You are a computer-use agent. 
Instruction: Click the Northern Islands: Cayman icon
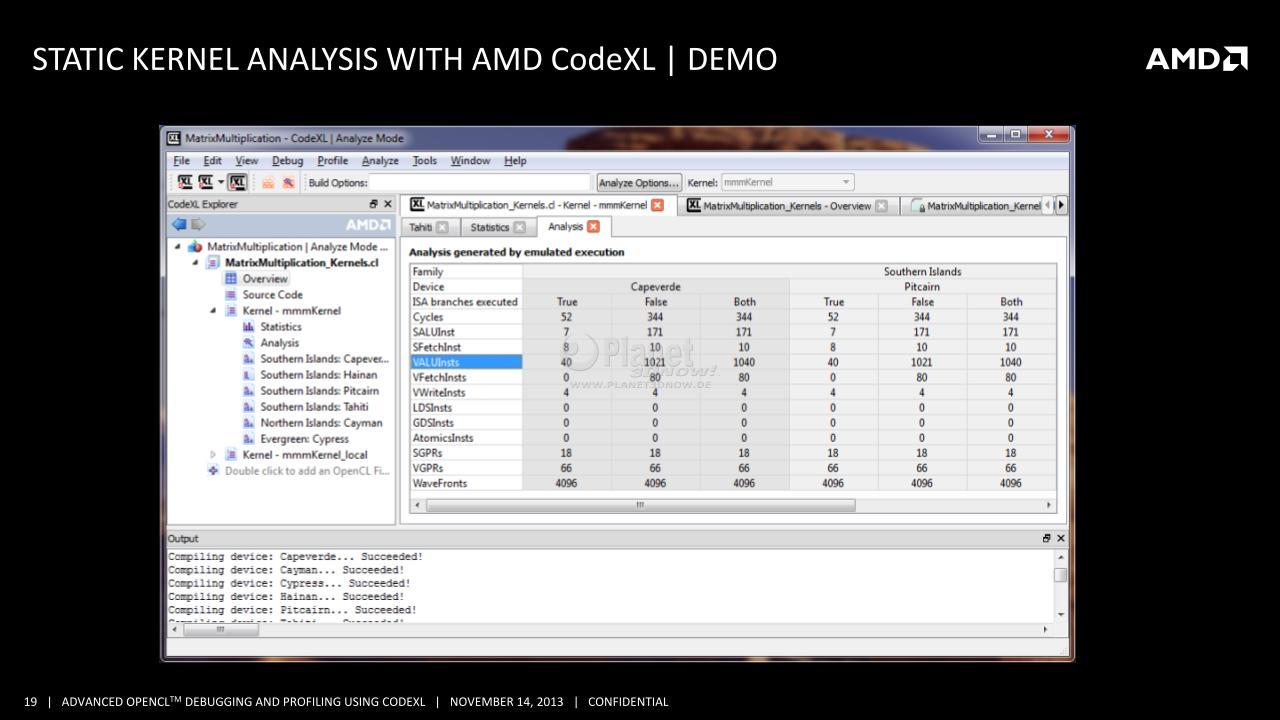[249, 423]
